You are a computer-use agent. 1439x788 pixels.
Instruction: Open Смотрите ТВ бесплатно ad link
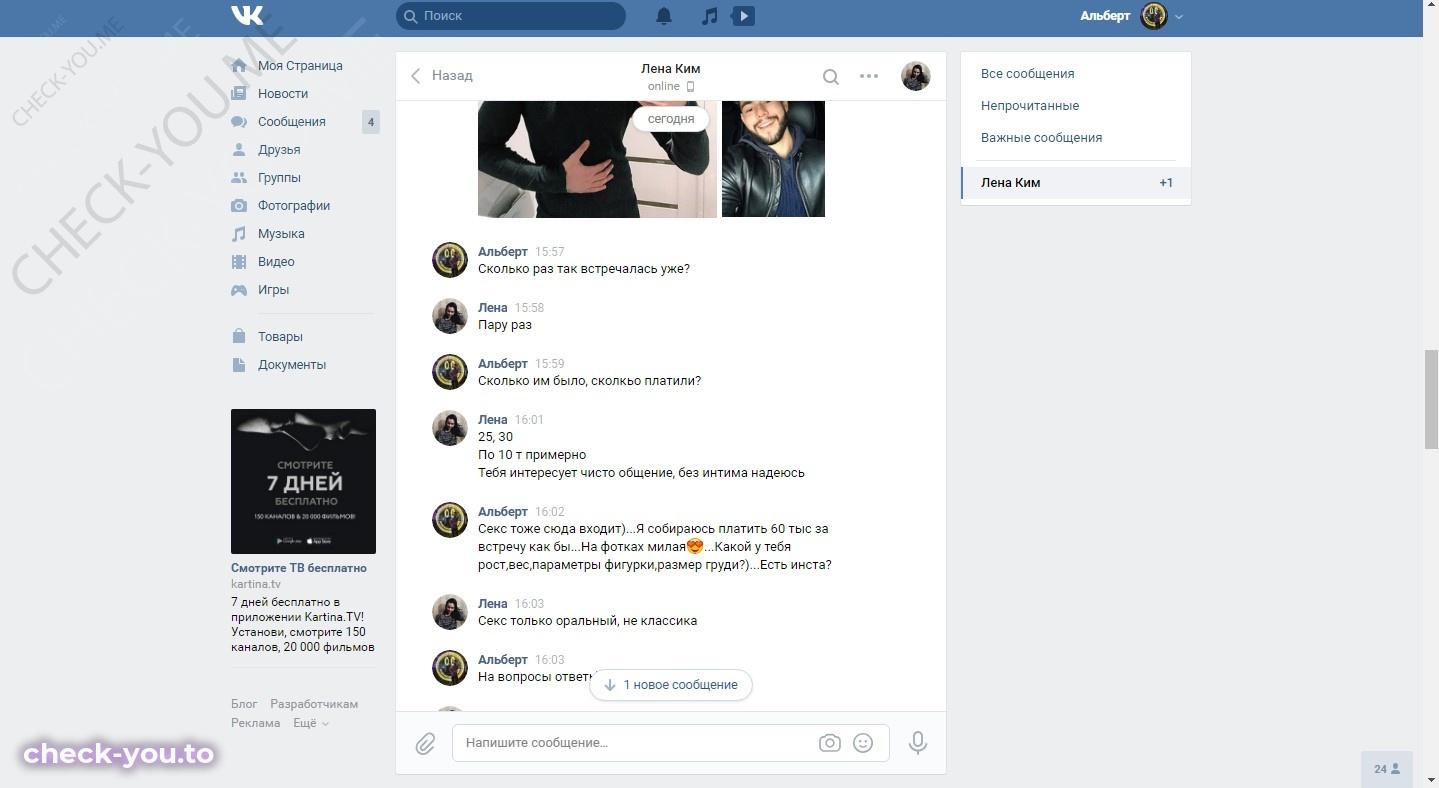[x=299, y=568]
